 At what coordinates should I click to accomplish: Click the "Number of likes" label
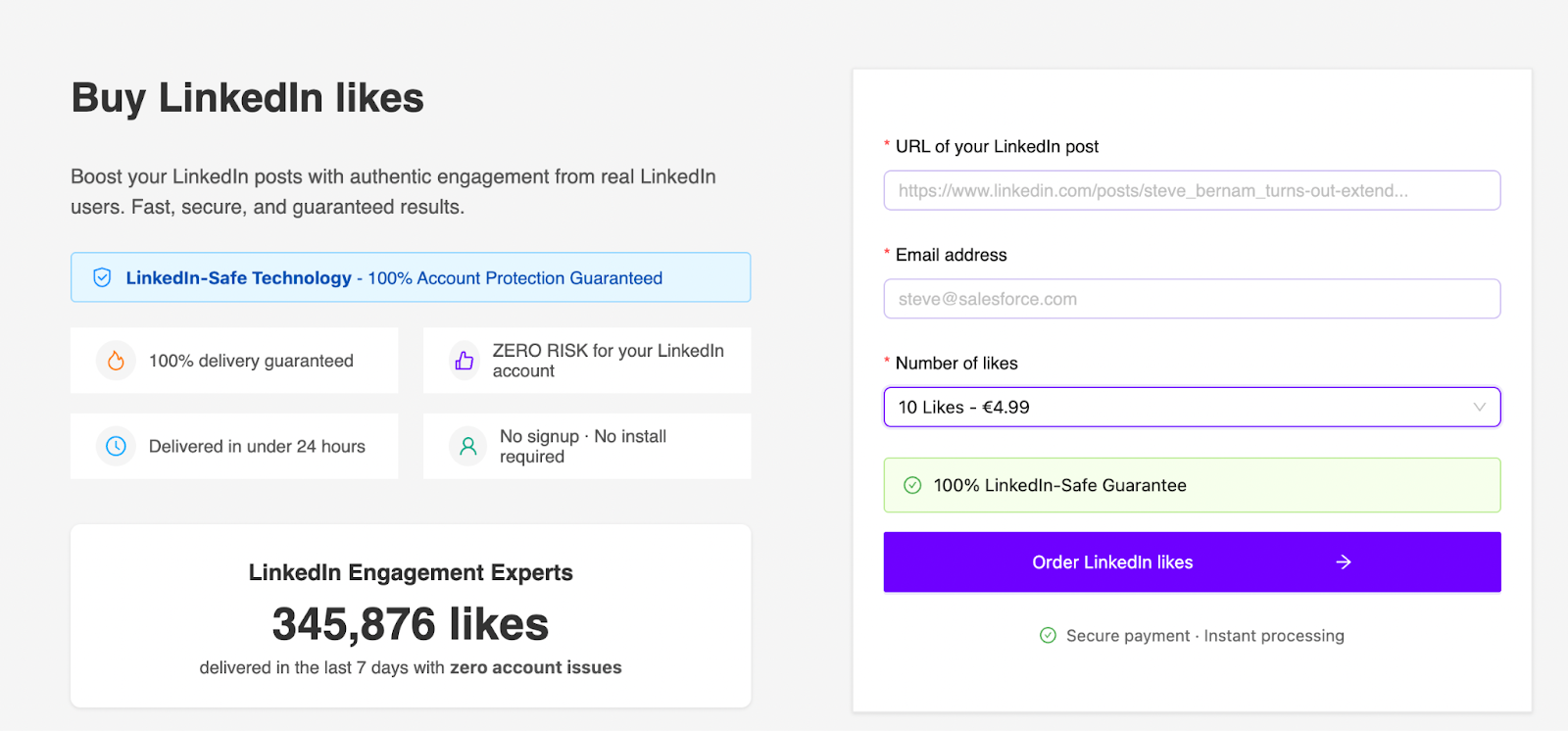(x=956, y=363)
